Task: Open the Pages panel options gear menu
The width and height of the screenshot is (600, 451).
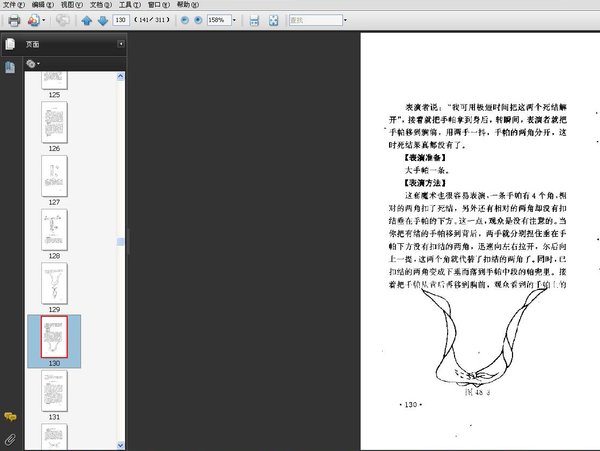Action: click(33, 64)
